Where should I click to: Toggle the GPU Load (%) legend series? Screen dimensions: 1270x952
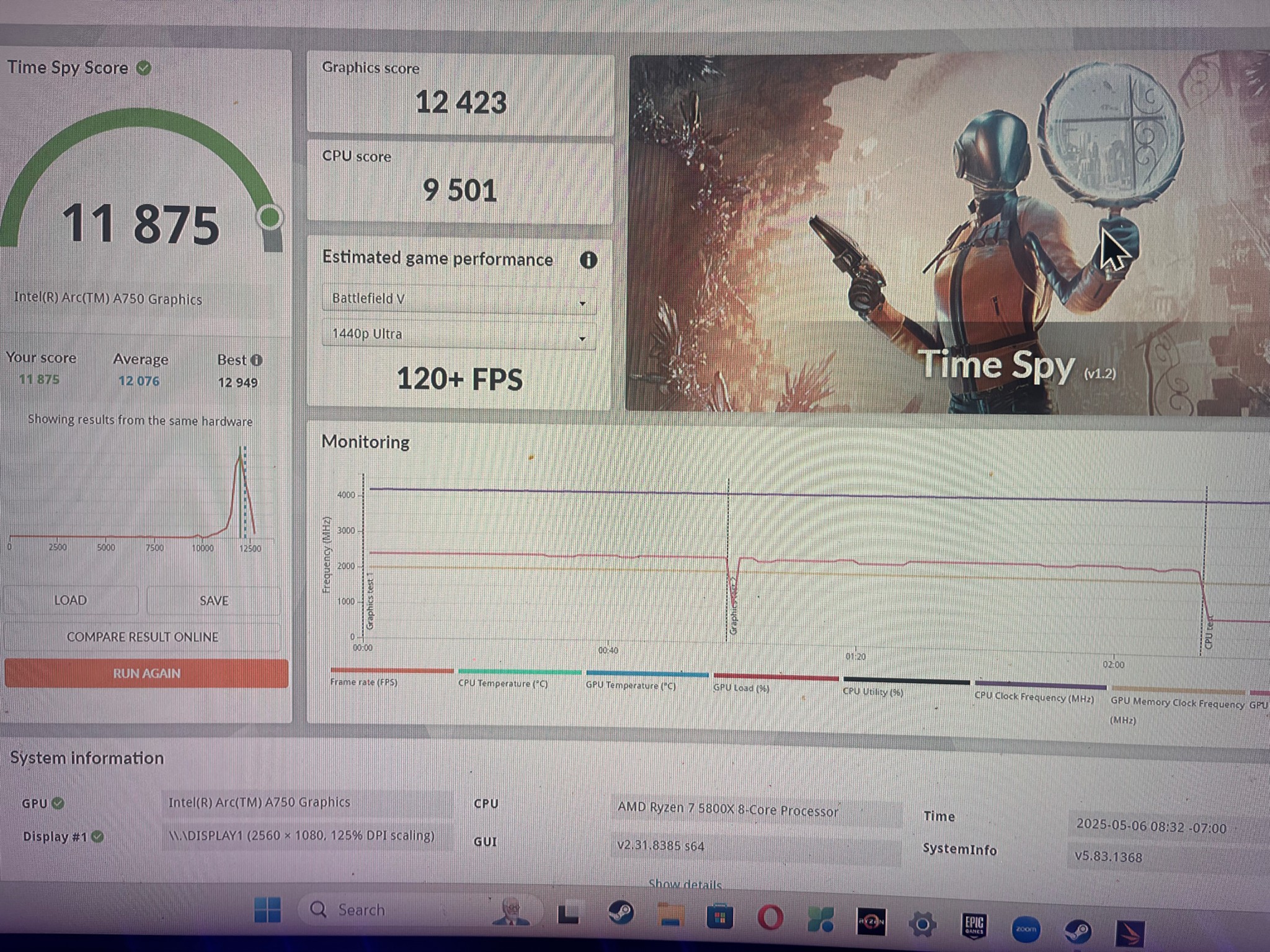coord(775,682)
